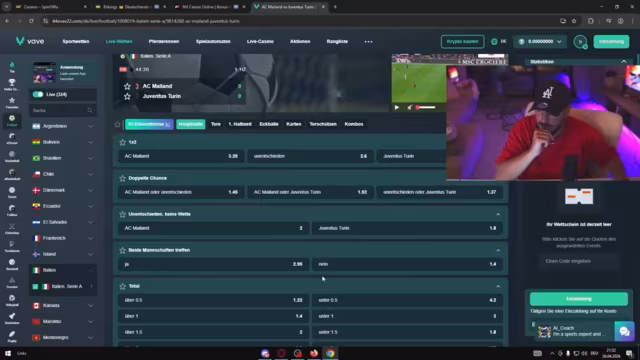Favorite the Beide Mannschaften treffen star
640x360 pixels.
[x=122, y=250]
